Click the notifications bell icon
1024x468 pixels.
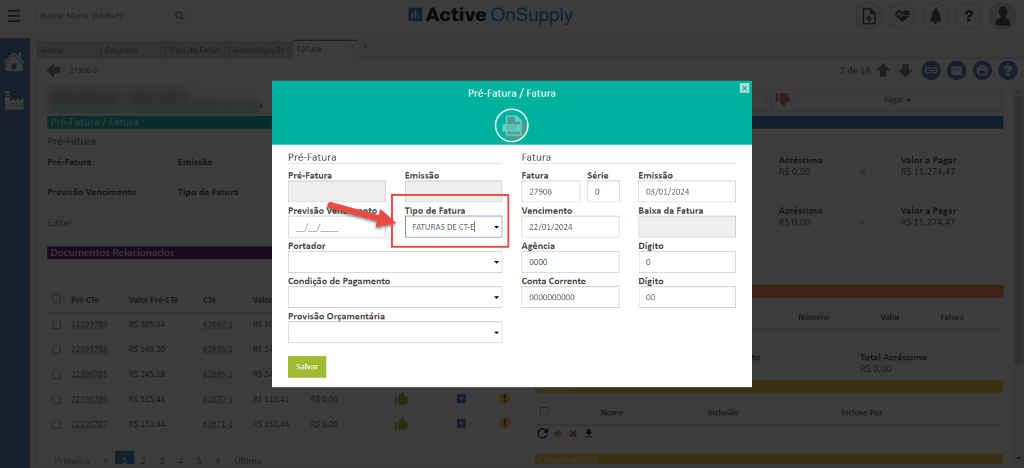point(935,16)
